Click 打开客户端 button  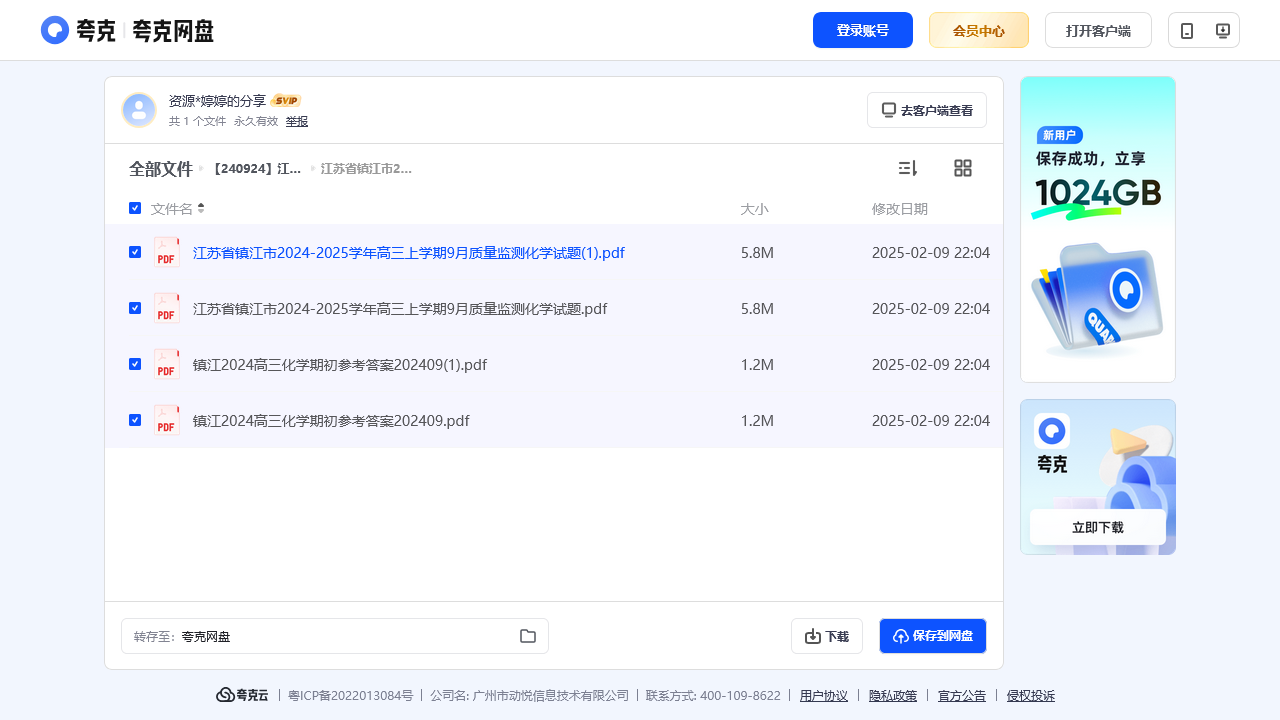[x=1098, y=30]
